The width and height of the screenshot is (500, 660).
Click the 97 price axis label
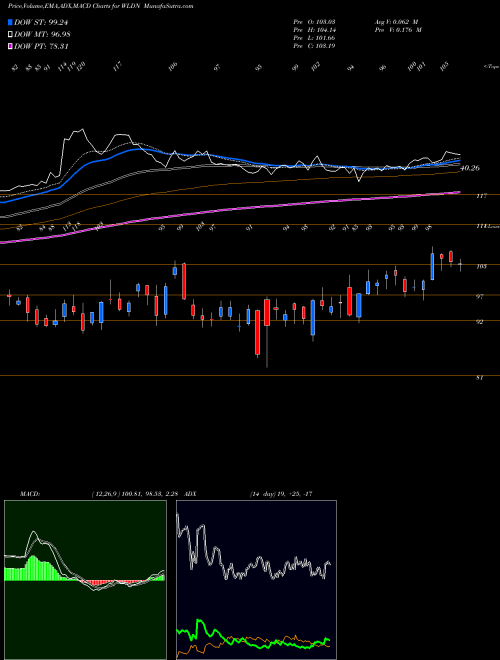481,297
